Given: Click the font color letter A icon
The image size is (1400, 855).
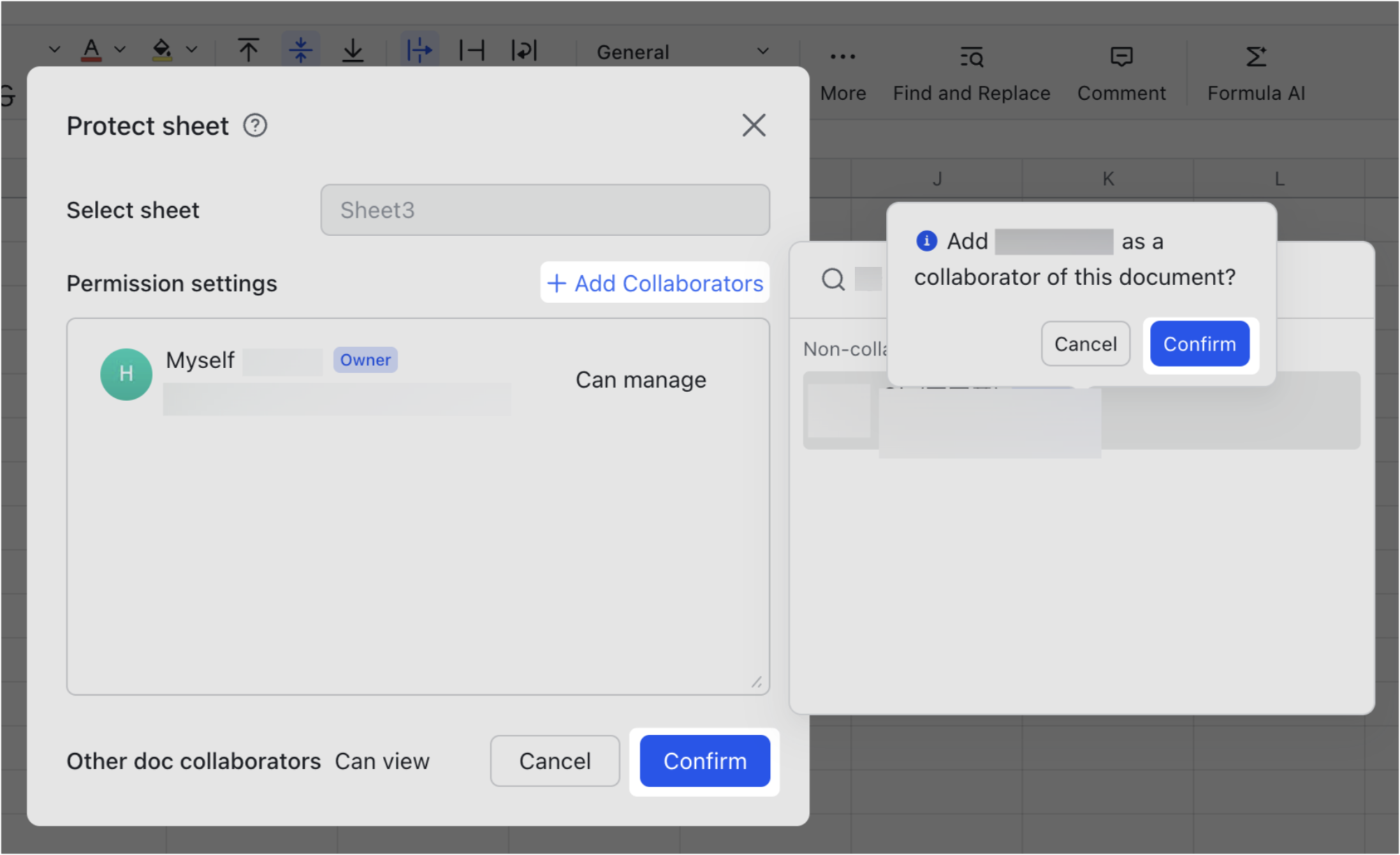Looking at the screenshot, I should click(x=92, y=50).
